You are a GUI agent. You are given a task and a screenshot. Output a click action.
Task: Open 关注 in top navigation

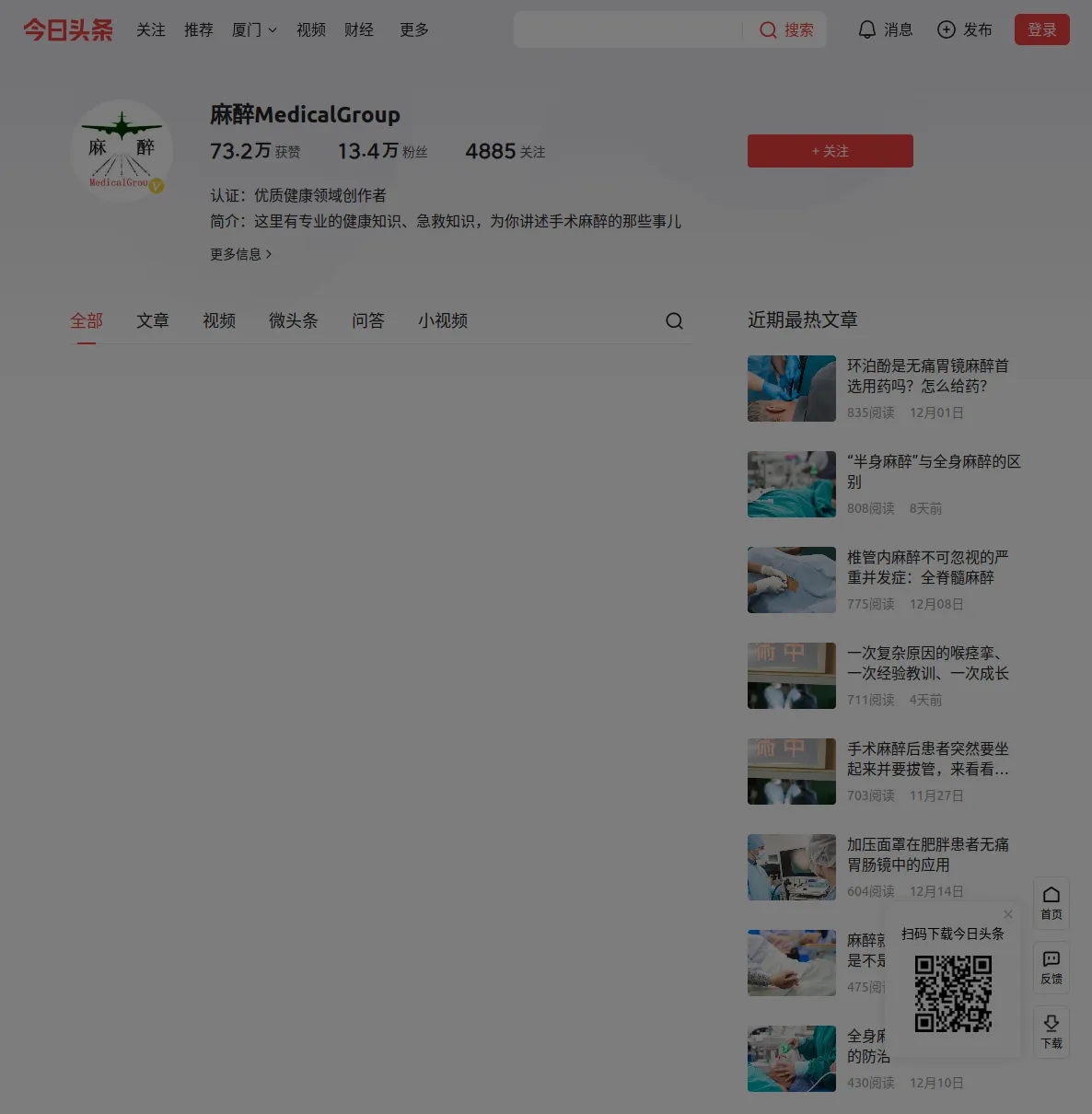click(151, 30)
